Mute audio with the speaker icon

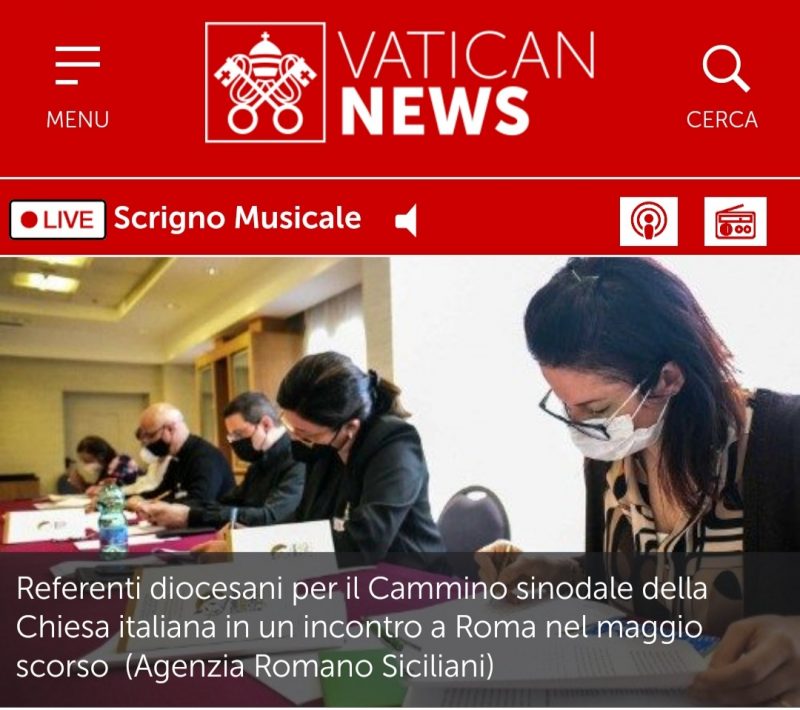406,220
